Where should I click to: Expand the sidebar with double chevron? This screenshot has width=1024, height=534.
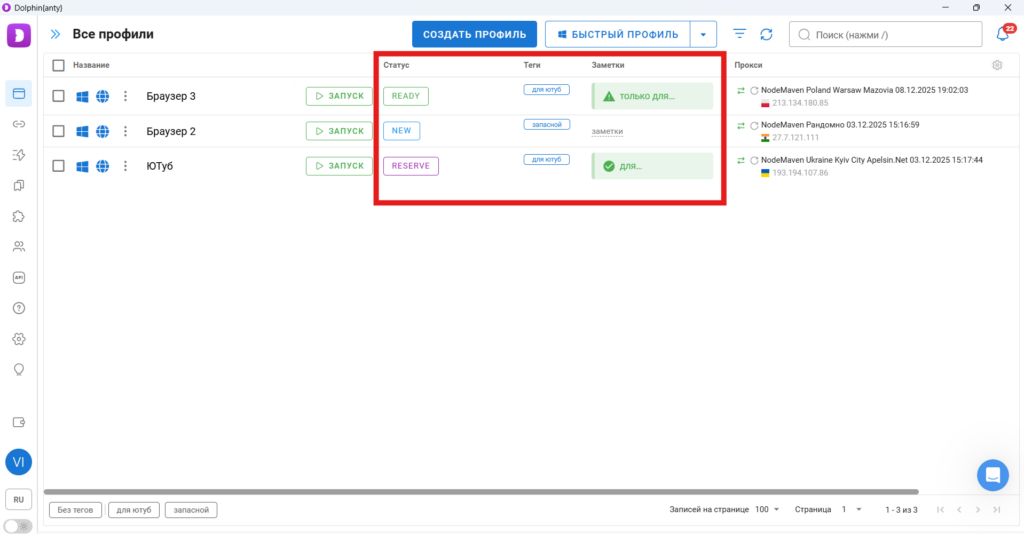[x=55, y=34]
